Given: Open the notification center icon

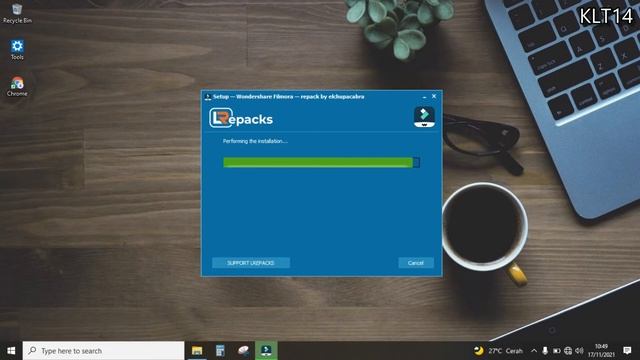Looking at the screenshot, I should point(627,351).
